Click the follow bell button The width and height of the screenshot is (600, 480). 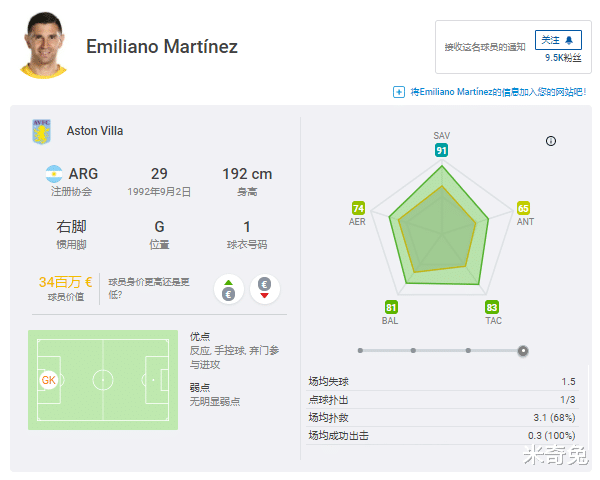pos(558,40)
